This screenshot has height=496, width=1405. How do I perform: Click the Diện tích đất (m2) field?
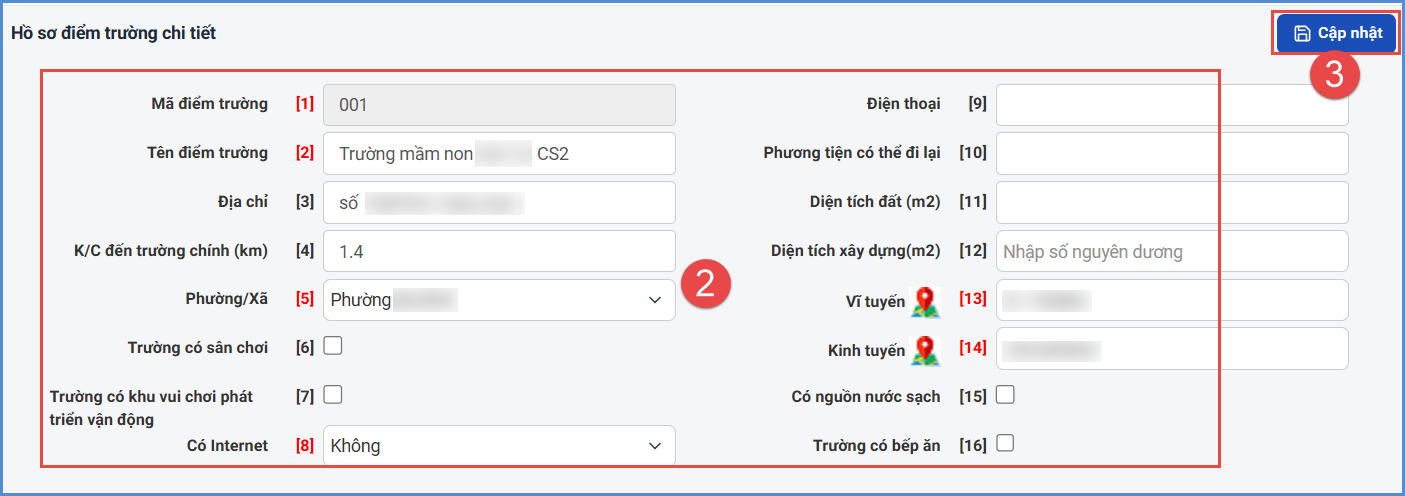pyautogui.click(x=1172, y=202)
